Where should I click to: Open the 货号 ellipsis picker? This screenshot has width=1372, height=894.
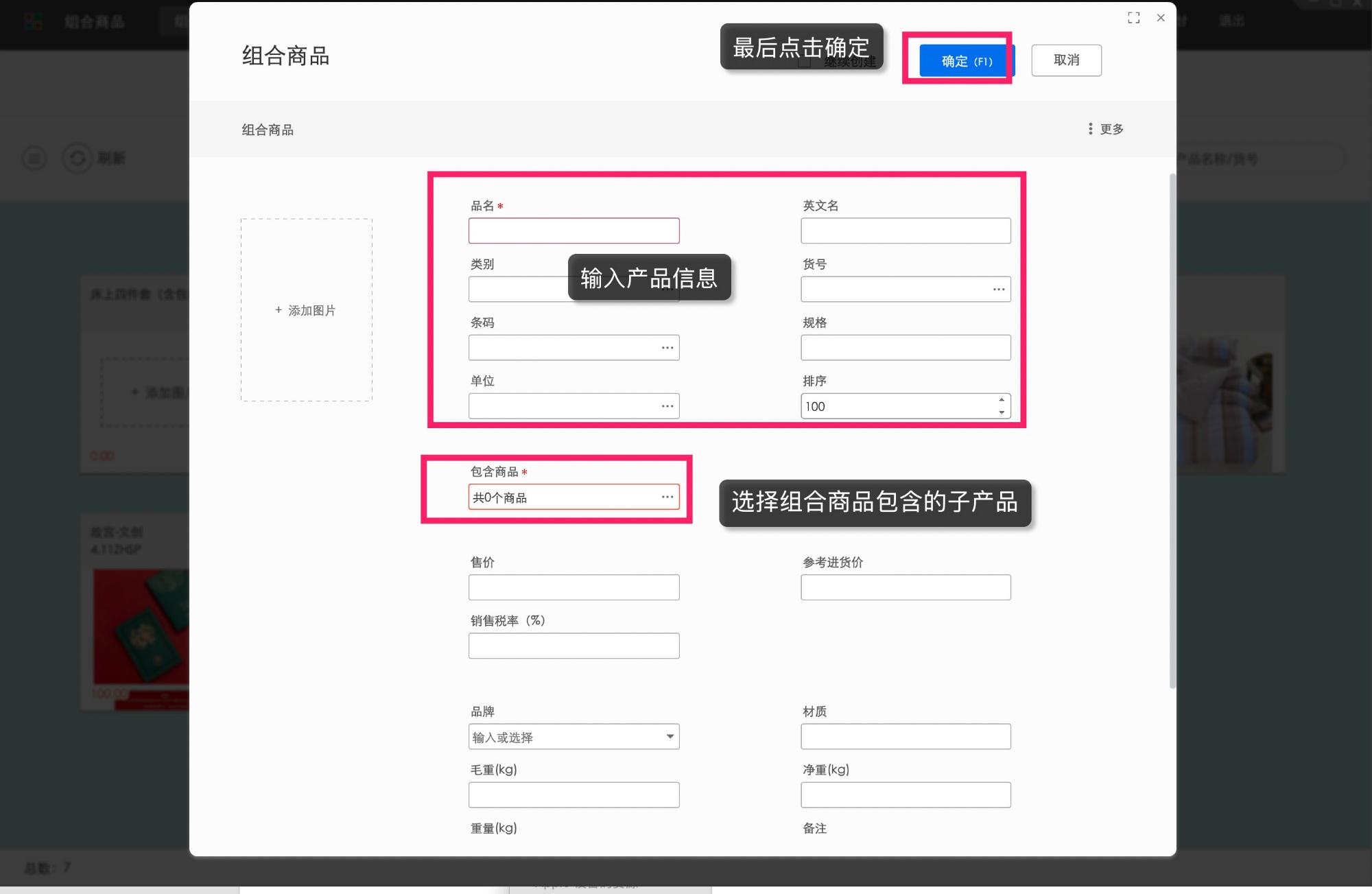998,289
